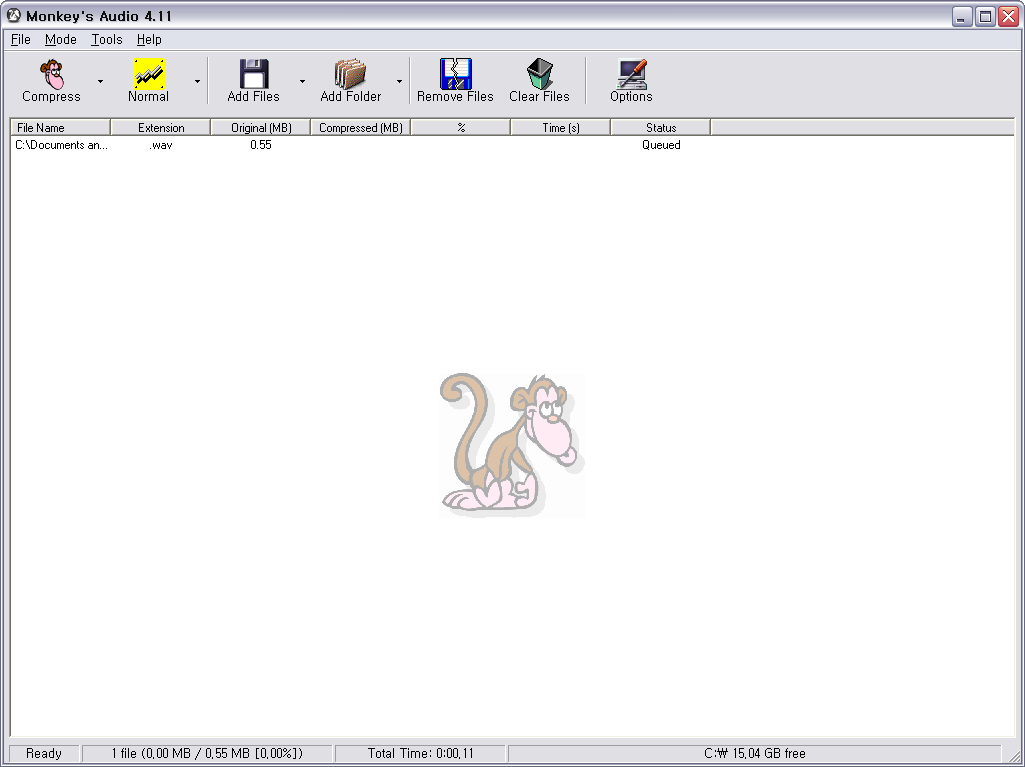Screen dimensions: 1025x767
Task: Open the File menu
Action: click(x=21, y=39)
